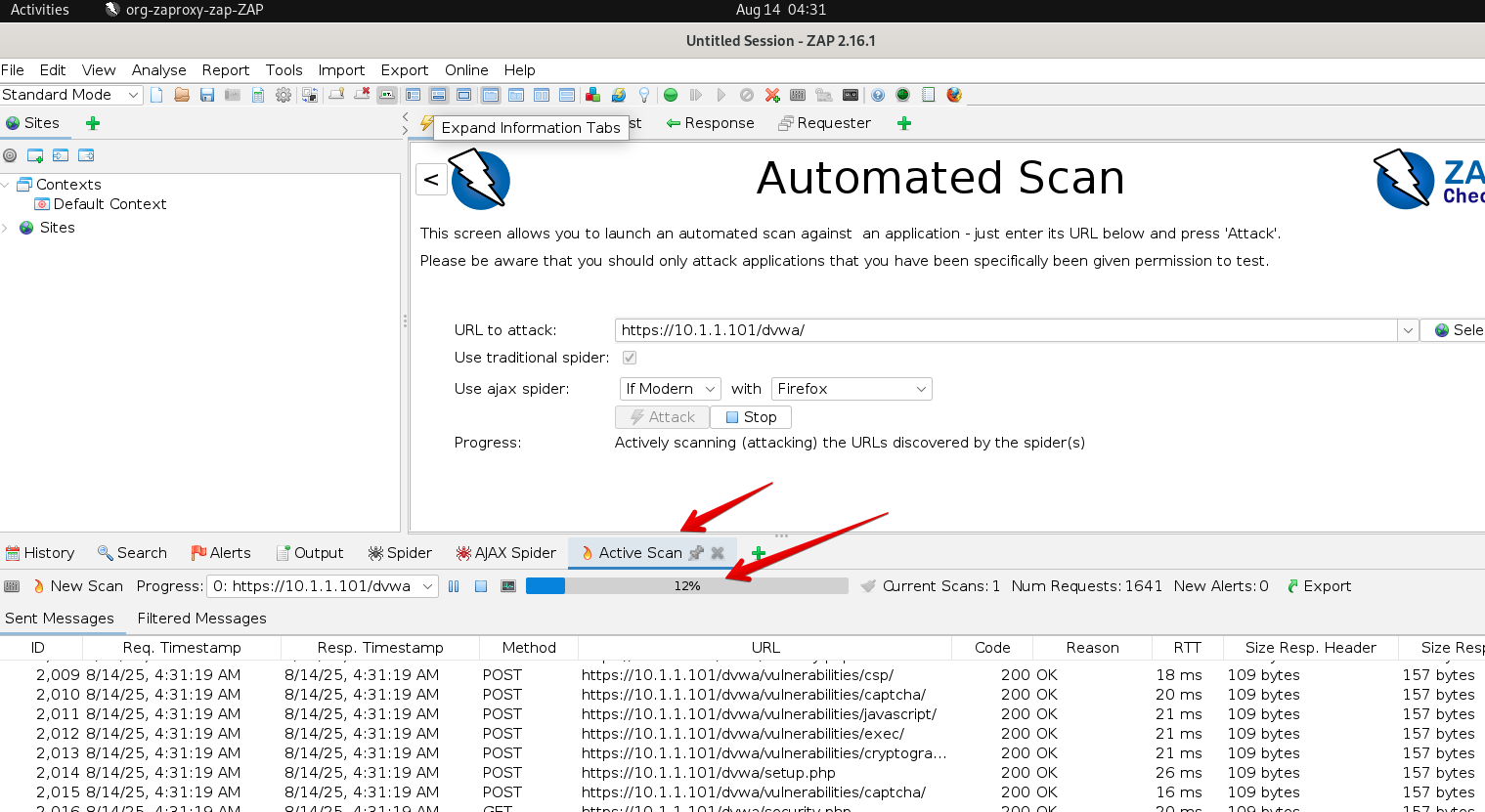The height and width of the screenshot is (812, 1485).
Task: Switch to the Alerts tab
Action: 221,553
